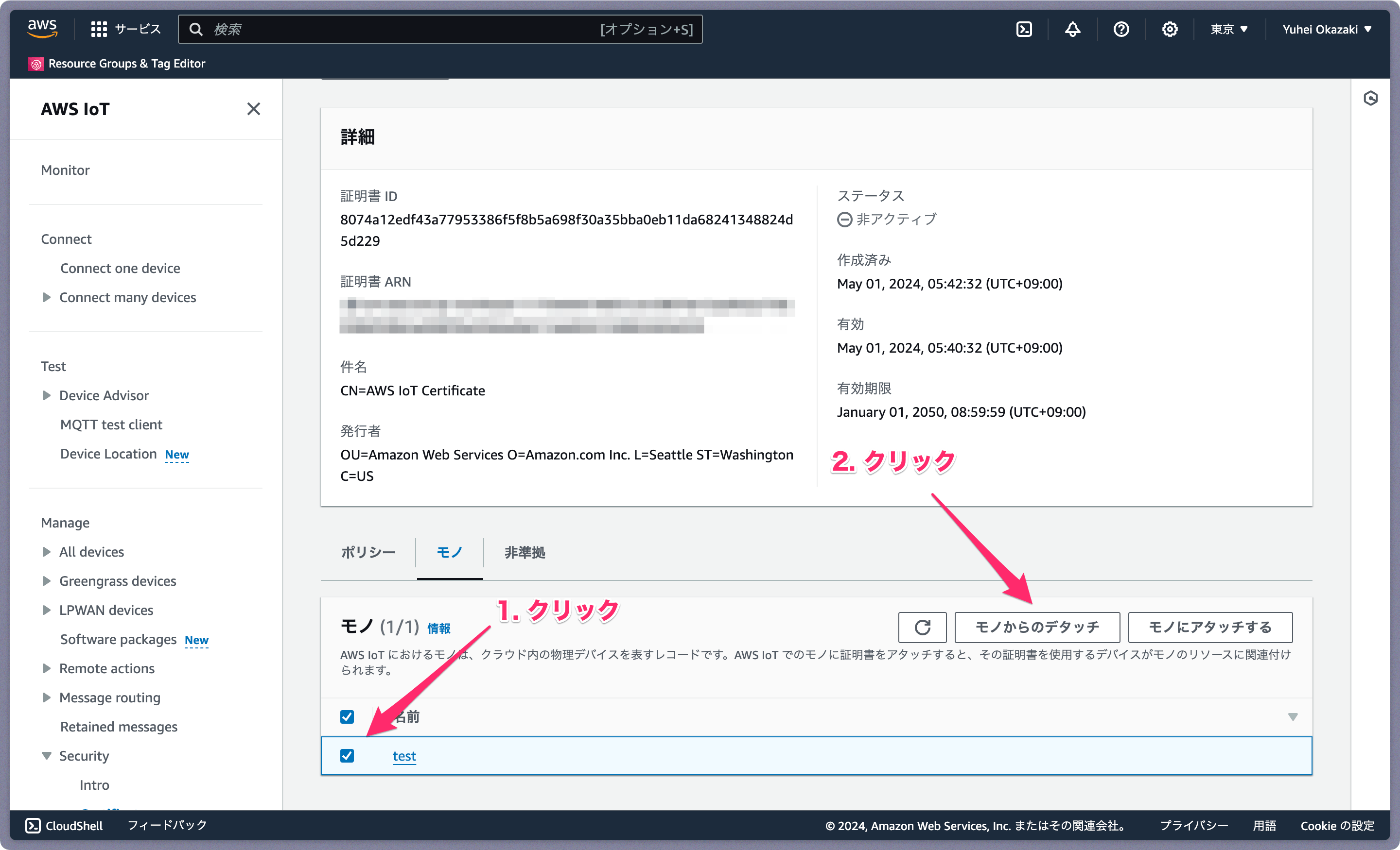Screen dimensions: 1400x850
Task: Open Software packages
Action: (x=118, y=639)
